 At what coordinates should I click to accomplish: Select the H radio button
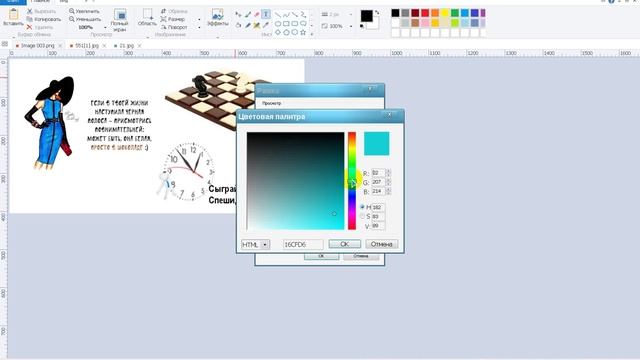click(x=362, y=207)
